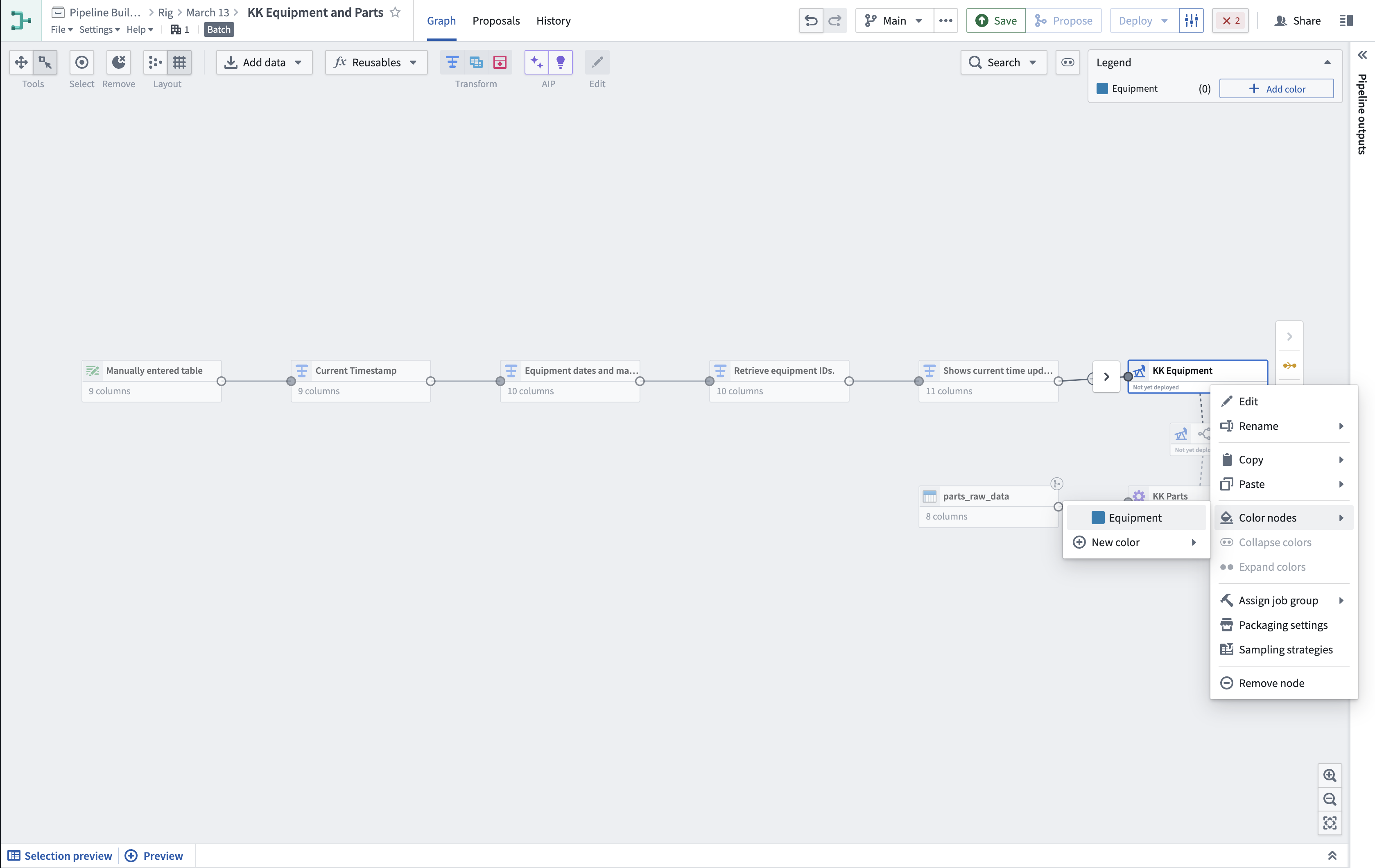Pick Equipment color in submenu
Viewport: 1375px width, 868px height.
[1136, 518]
